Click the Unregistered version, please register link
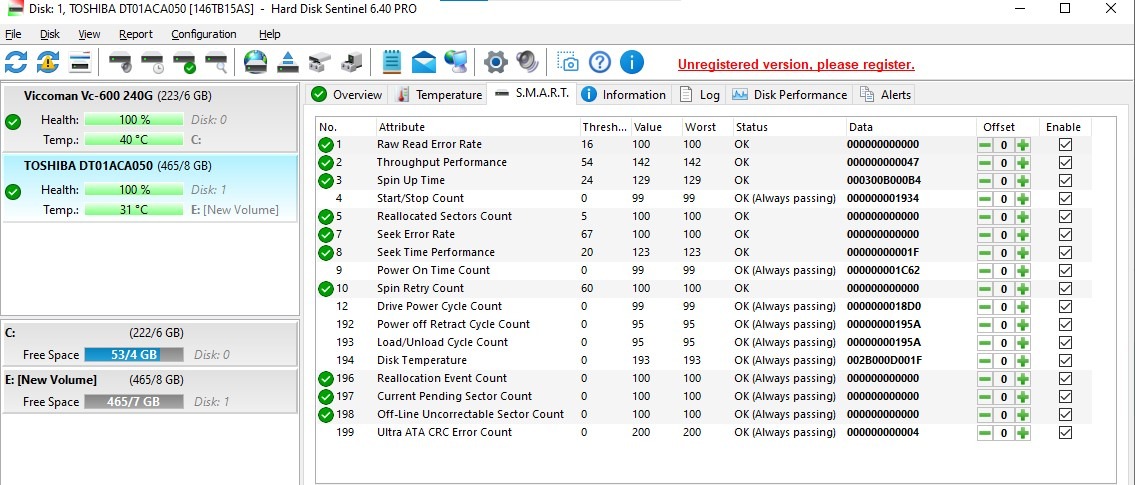The width and height of the screenshot is (1135, 485). (x=796, y=64)
